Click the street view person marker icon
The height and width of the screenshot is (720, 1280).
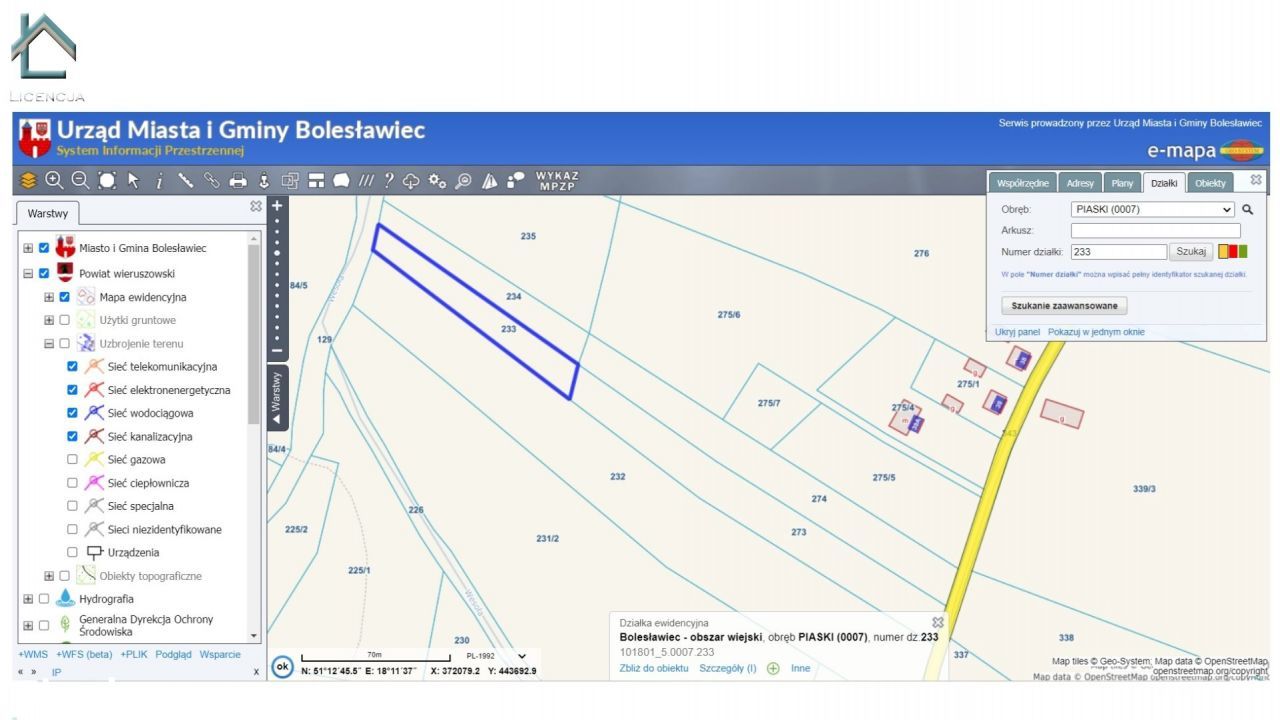(264, 181)
